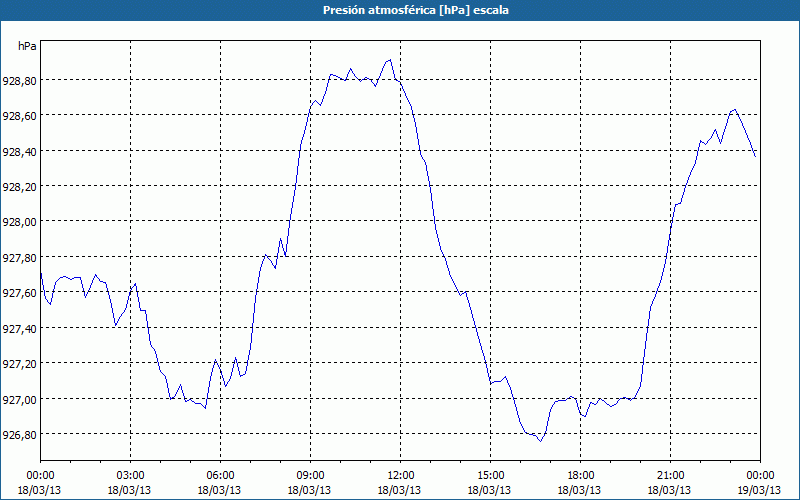Click the 15:00 x-axis time label

tap(490, 476)
